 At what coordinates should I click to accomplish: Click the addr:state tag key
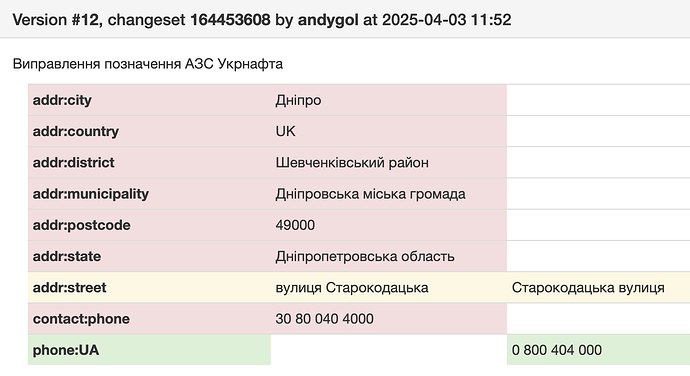(x=67, y=257)
